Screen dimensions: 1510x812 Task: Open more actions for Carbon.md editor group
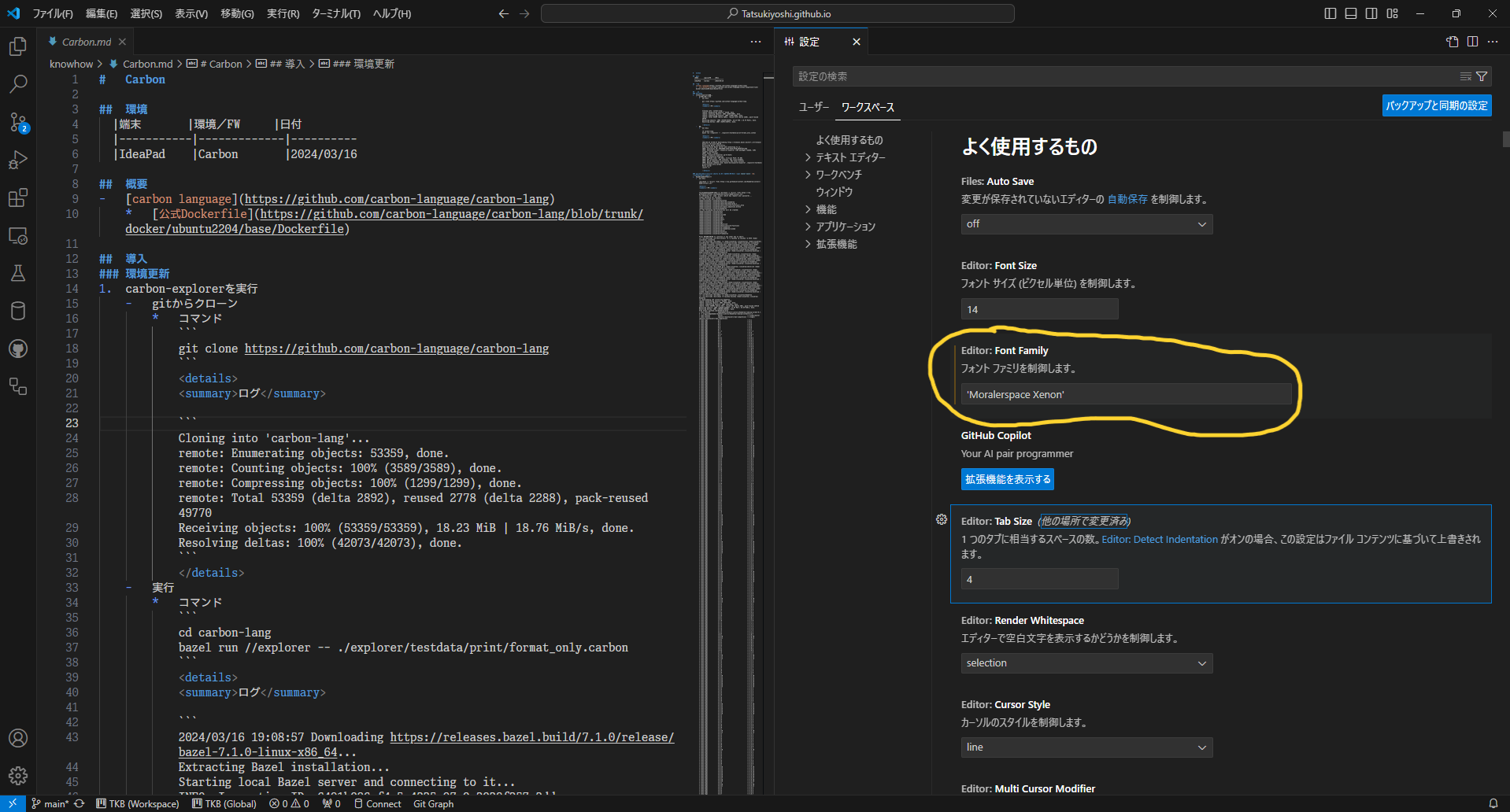(x=756, y=42)
